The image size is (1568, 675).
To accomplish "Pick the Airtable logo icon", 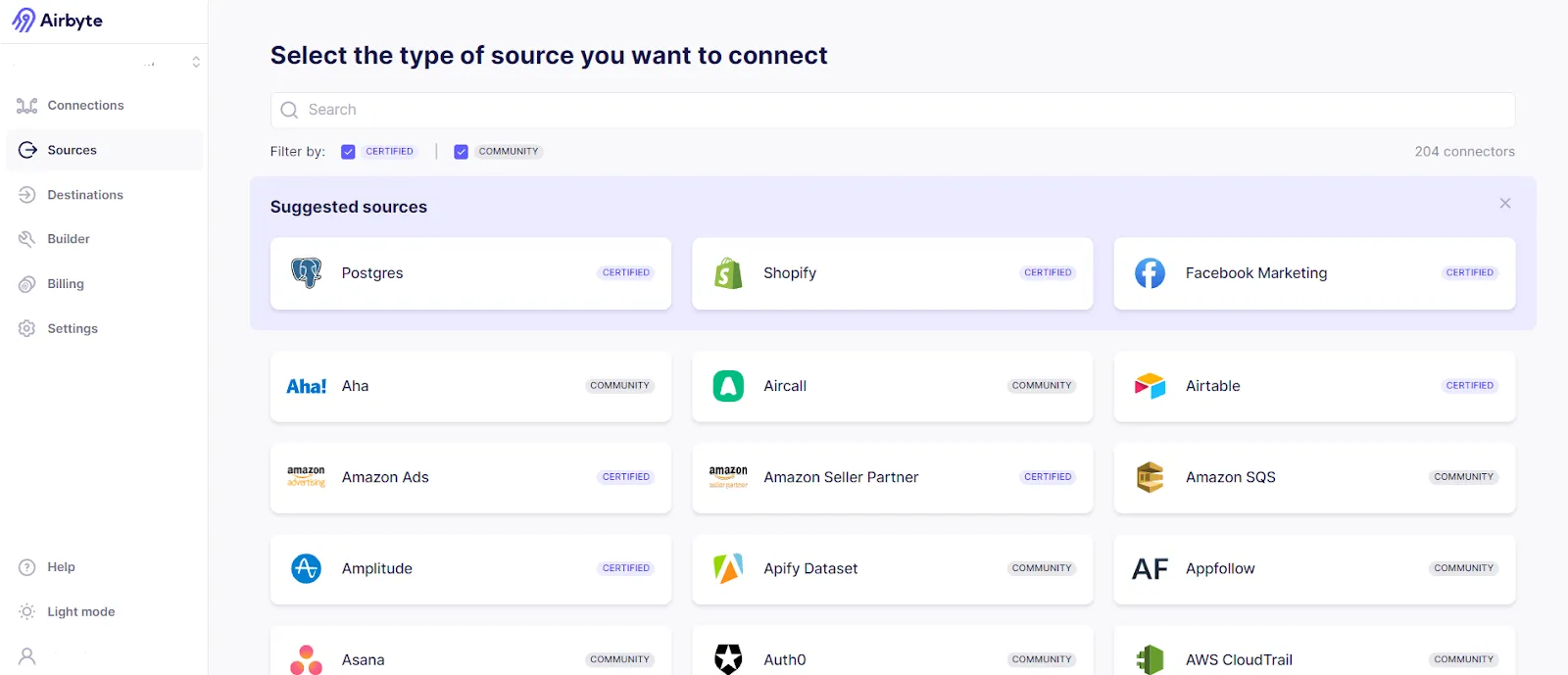I will tap(1150, 386).
